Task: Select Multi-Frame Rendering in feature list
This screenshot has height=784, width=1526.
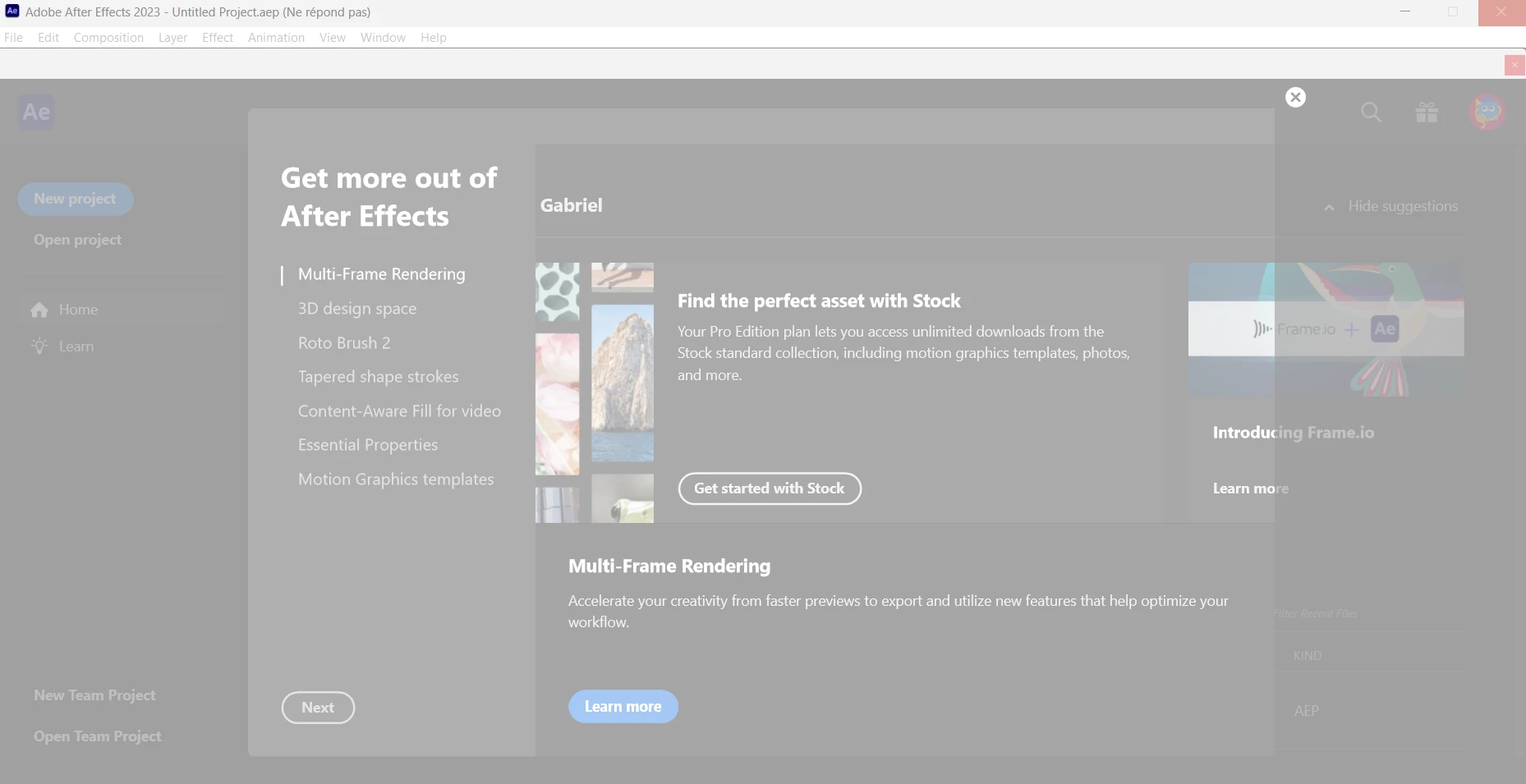Action: tap(381, 274)
